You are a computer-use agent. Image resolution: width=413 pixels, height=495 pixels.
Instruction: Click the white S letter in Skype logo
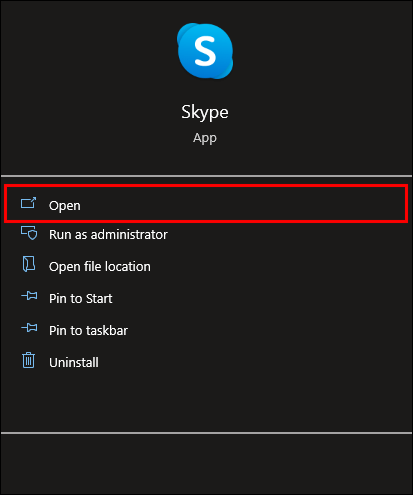(x=205, y=51)
